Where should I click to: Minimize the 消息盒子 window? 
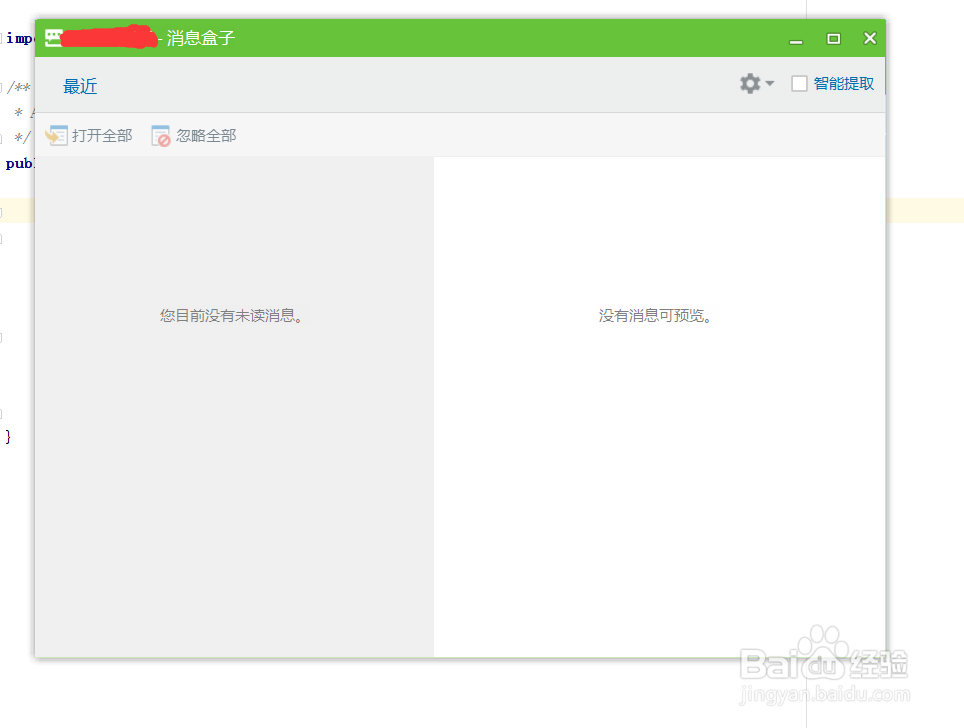click(795, 38)
